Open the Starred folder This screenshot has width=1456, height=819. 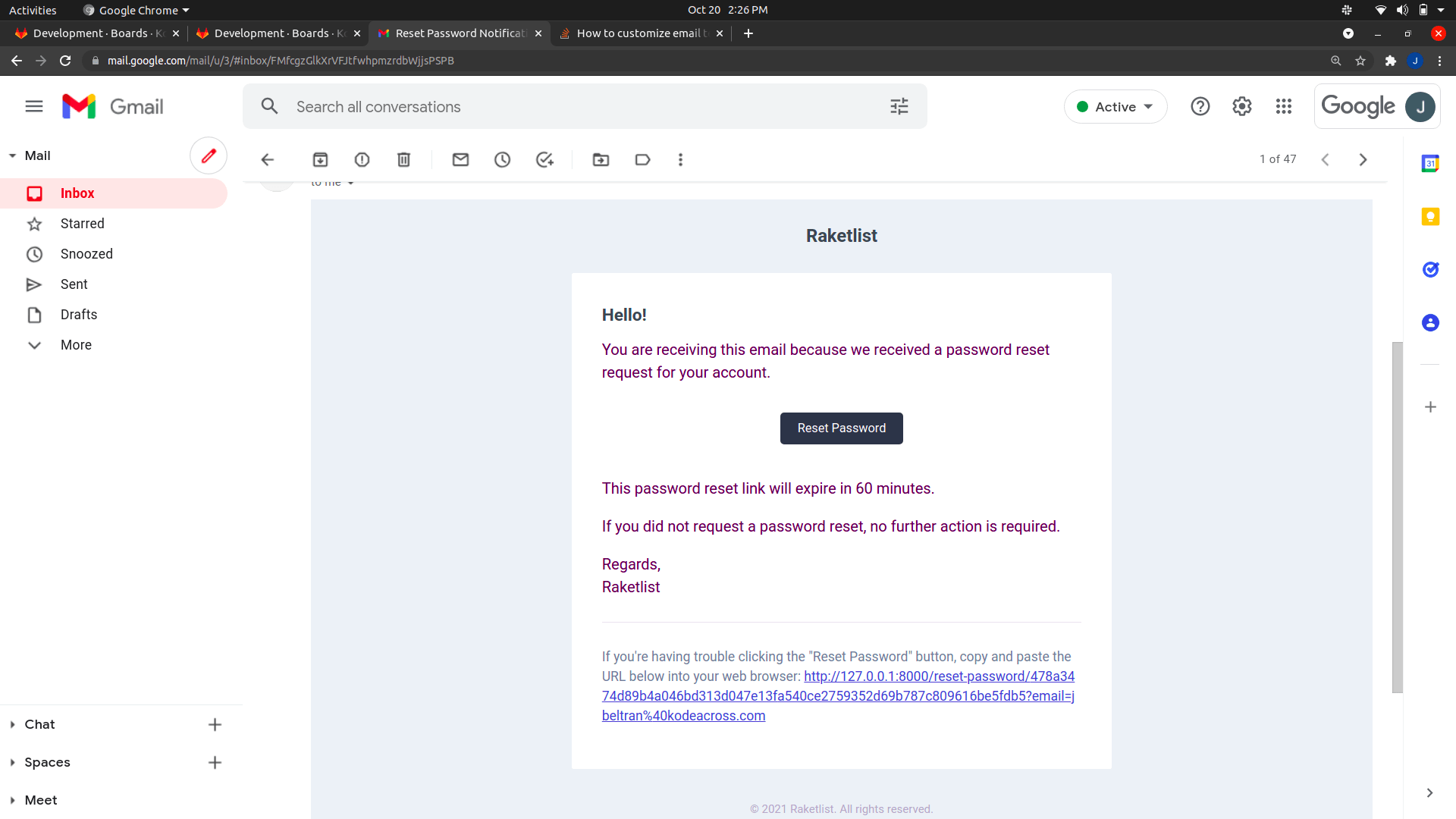point(114,224)
